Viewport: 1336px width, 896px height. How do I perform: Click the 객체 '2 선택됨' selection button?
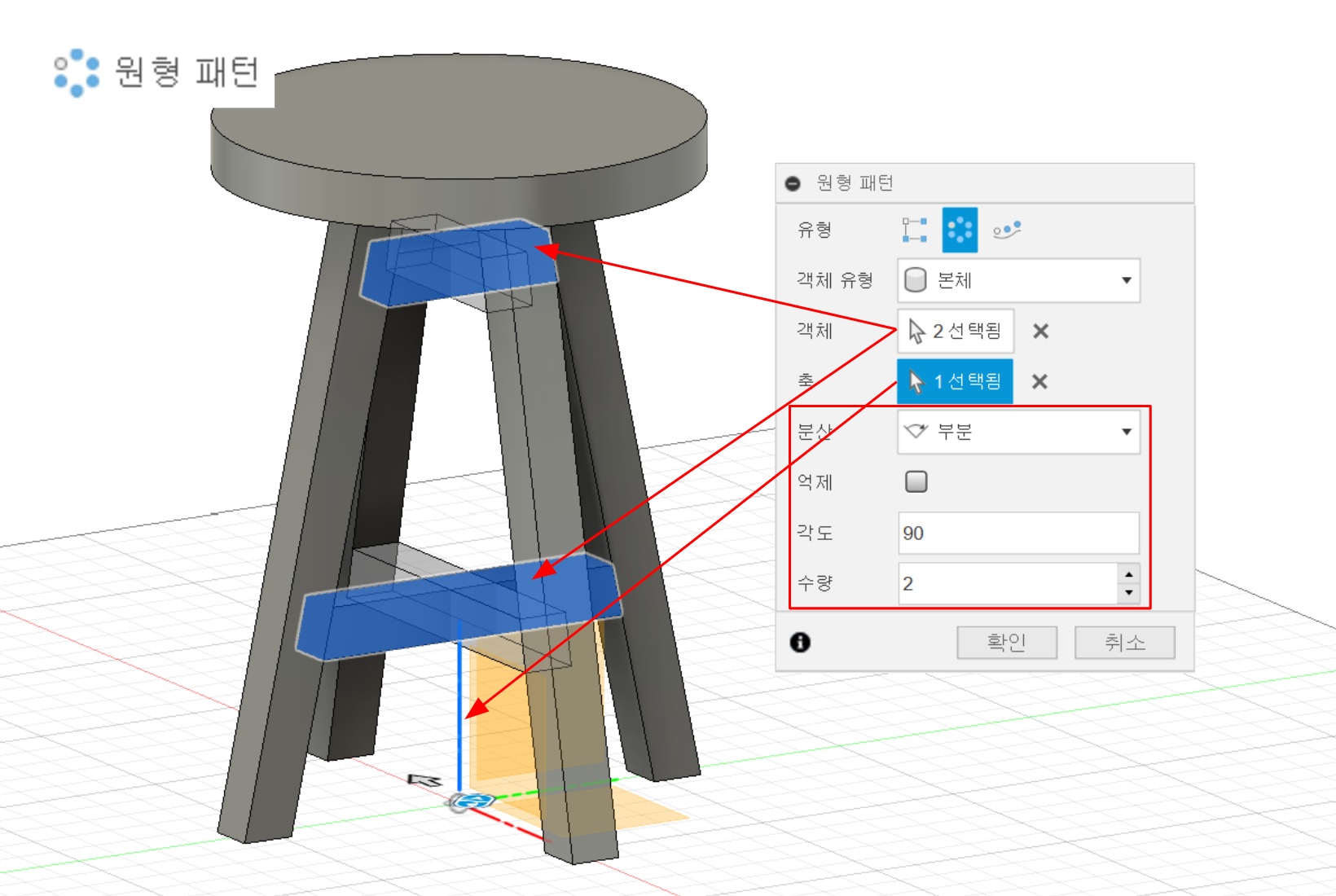tap(956, 331)
